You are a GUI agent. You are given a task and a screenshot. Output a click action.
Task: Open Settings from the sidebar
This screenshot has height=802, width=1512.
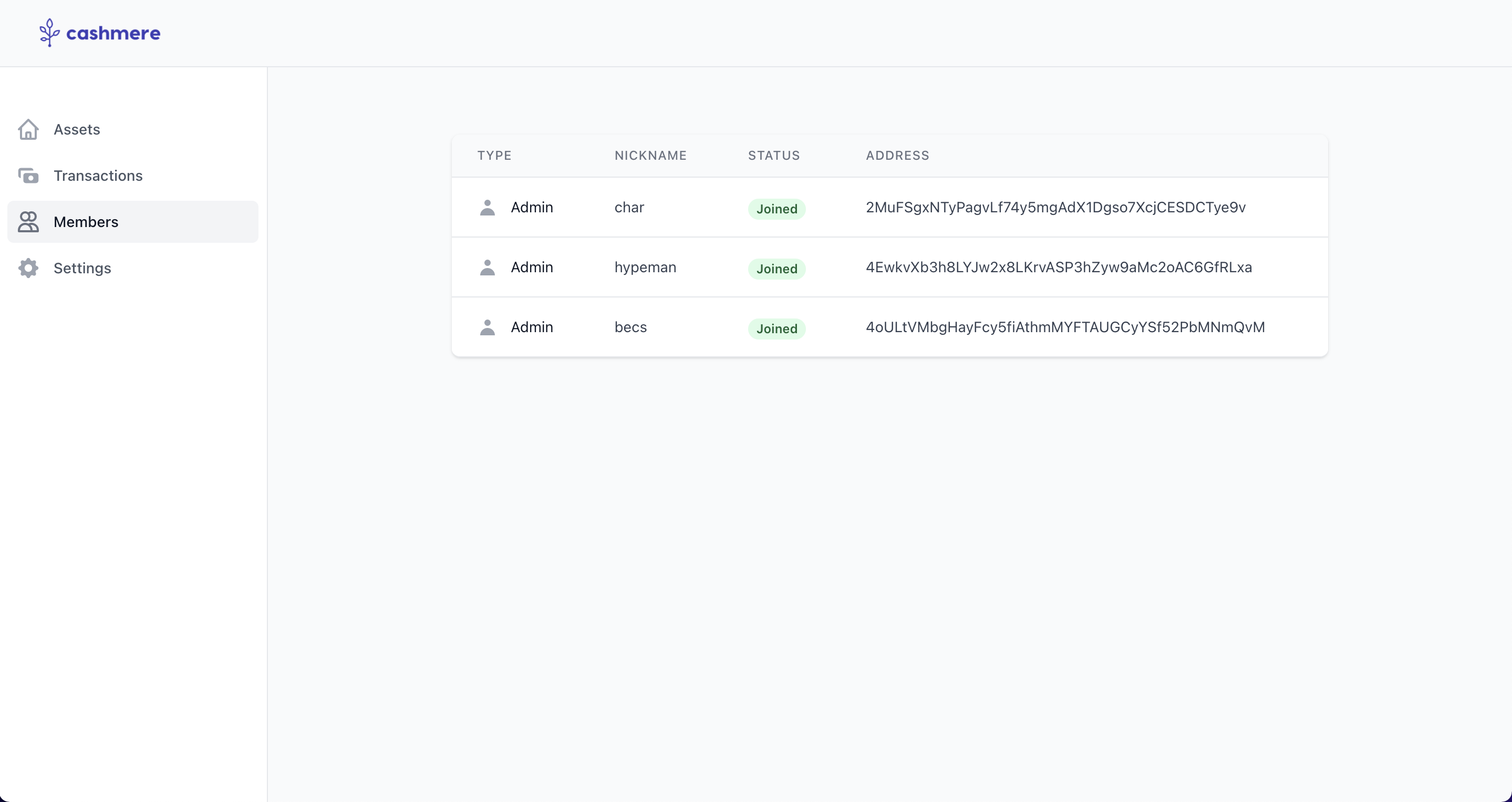pos(82,269)
